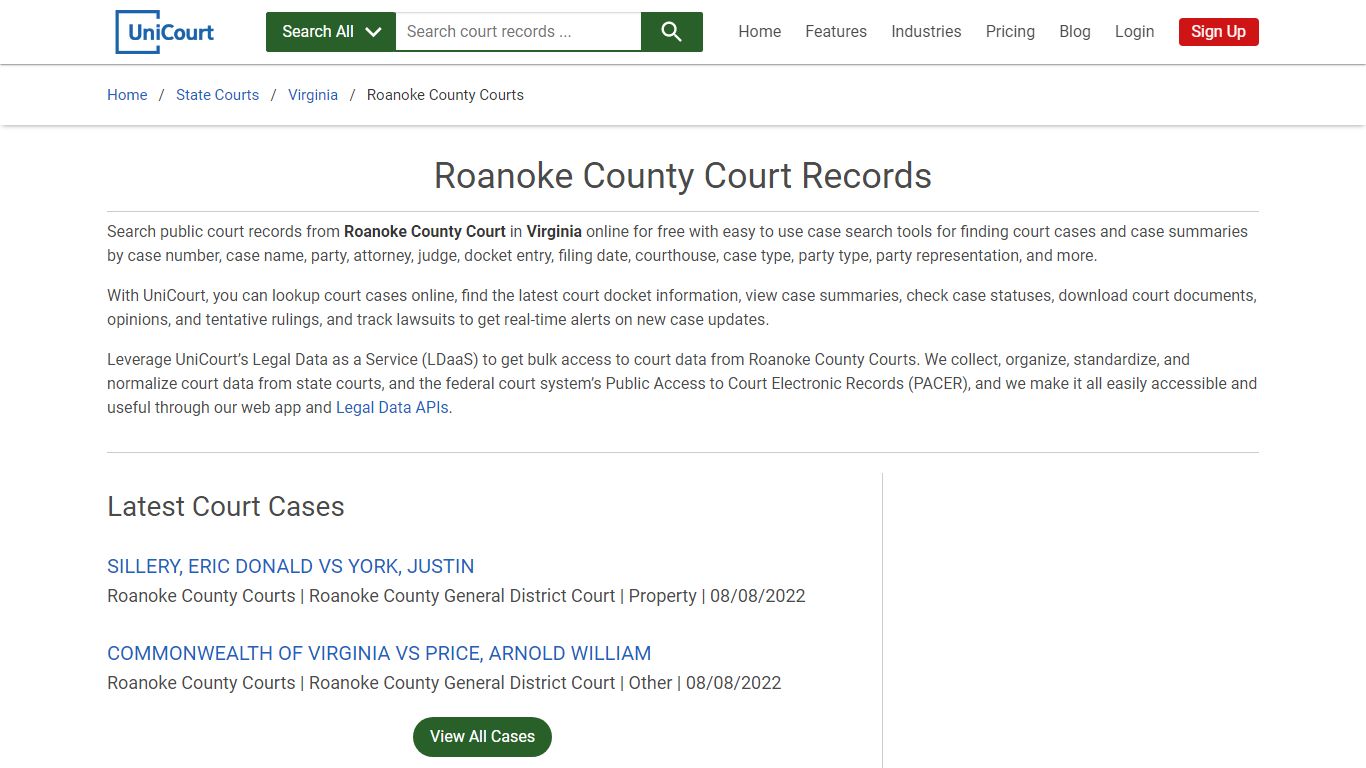
Task: Open the Blog menu item
Action: tap(1075, 32)
